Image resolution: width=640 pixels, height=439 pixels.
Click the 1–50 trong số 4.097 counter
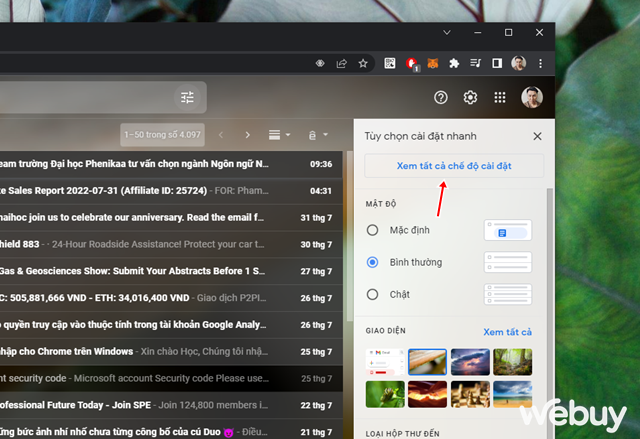(x=162, y=135)
